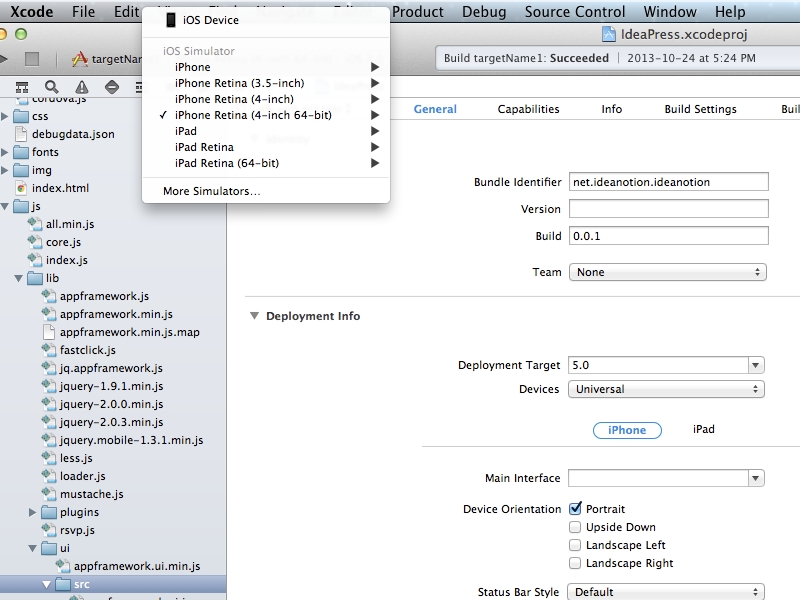Click the appframework.js file icon
The height and width of the screenshot is (600, 800).
[48, 296]
